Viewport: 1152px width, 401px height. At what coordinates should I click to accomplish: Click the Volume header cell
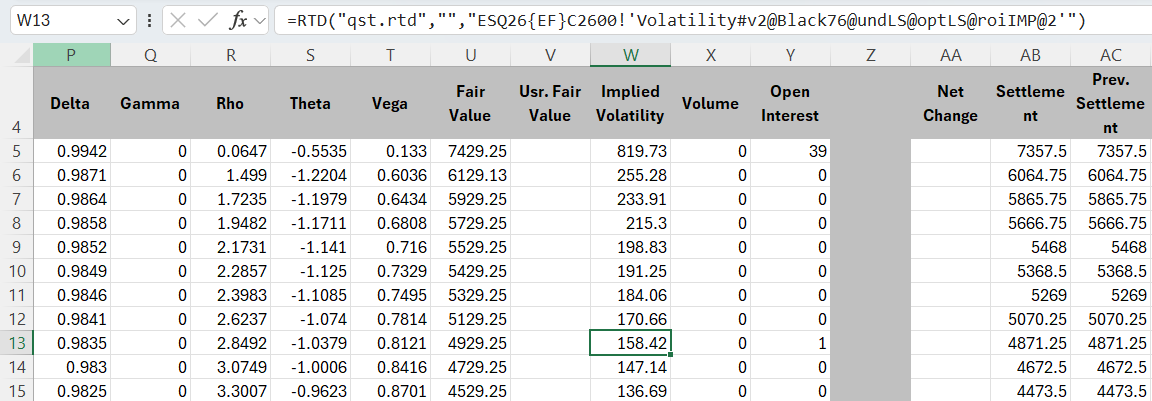click(x=710, y=104)
